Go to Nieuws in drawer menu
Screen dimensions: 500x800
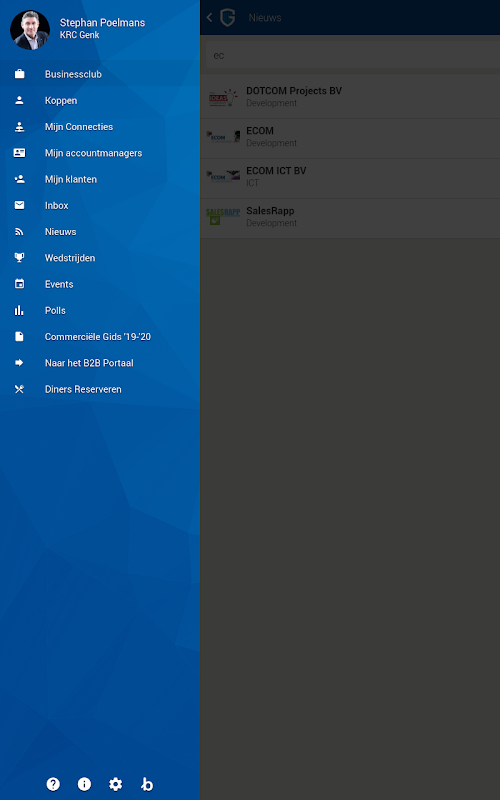coord(99,232)
